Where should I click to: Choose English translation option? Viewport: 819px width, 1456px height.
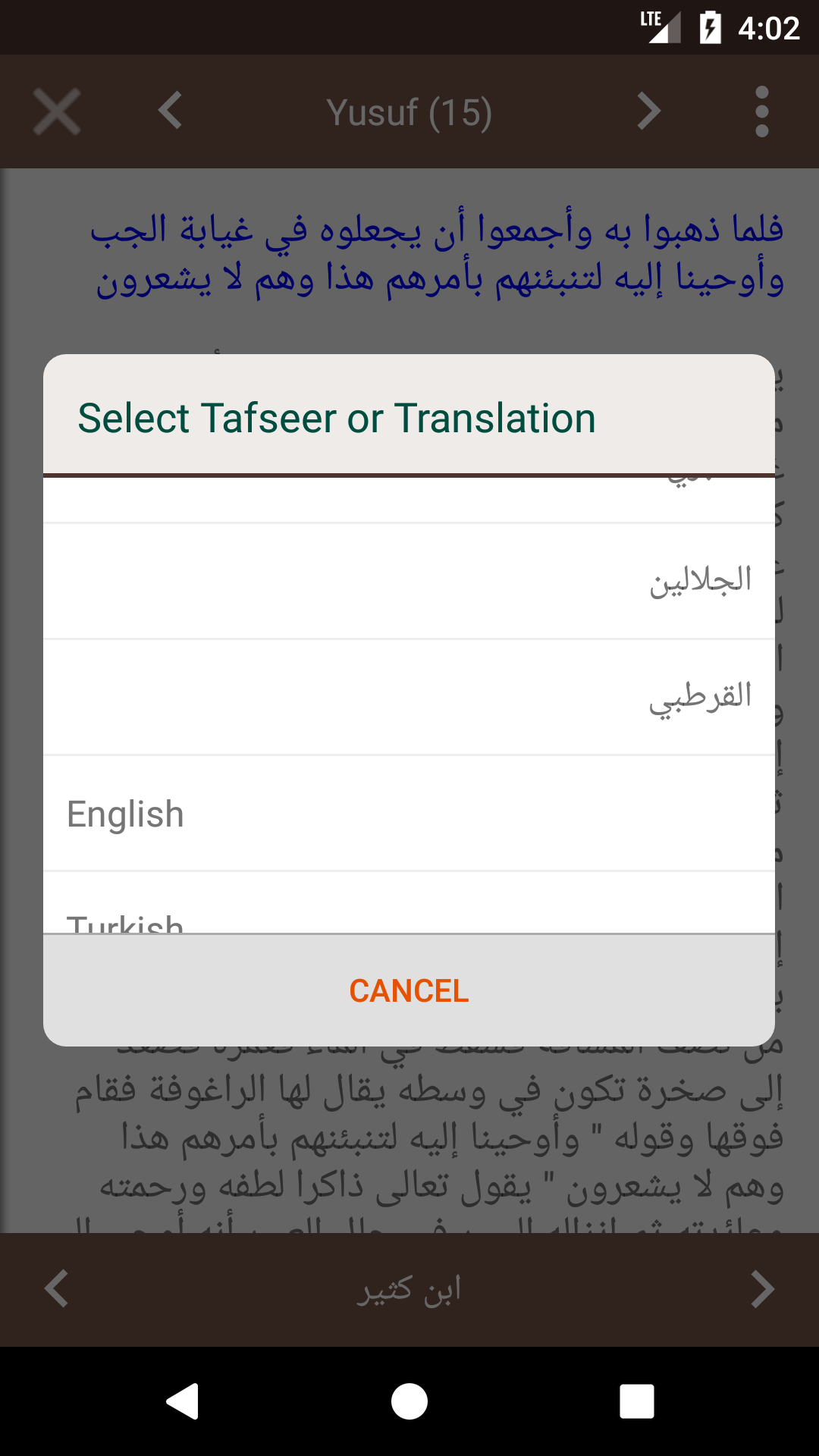409,814
